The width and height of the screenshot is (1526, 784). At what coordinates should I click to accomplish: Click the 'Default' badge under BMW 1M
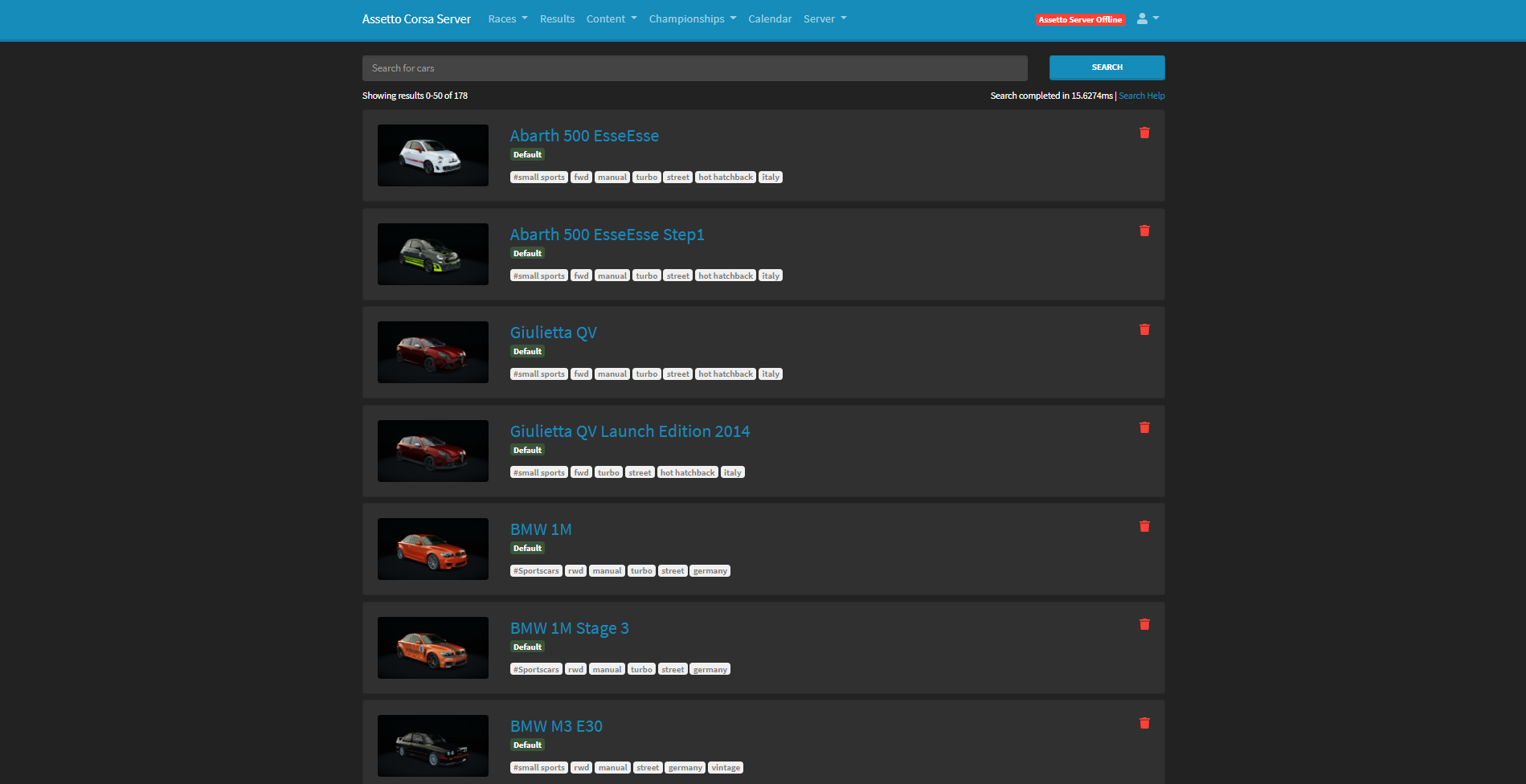527,549
